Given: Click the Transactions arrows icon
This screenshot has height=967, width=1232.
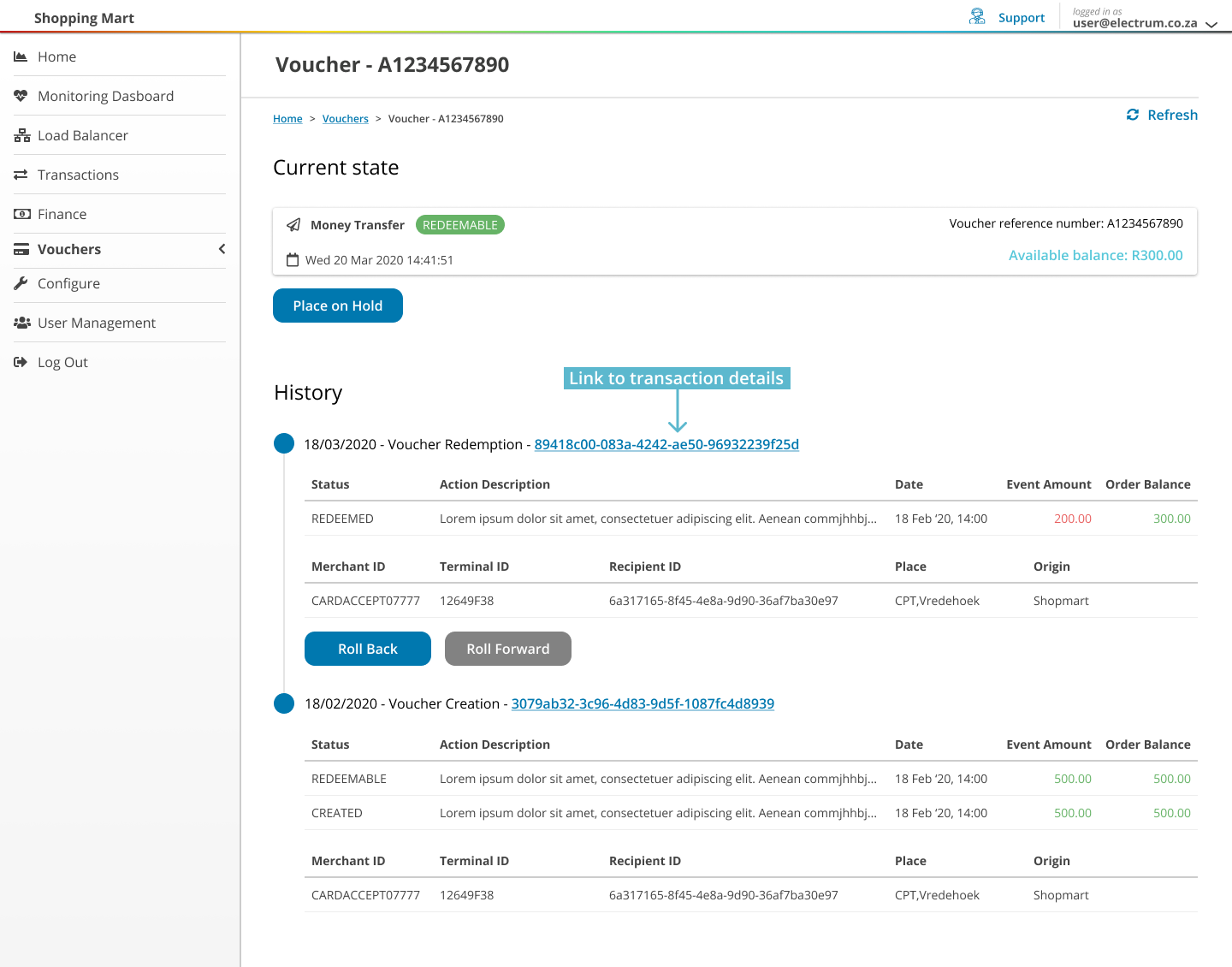Looking at the screenshot, I should point(21,175).
